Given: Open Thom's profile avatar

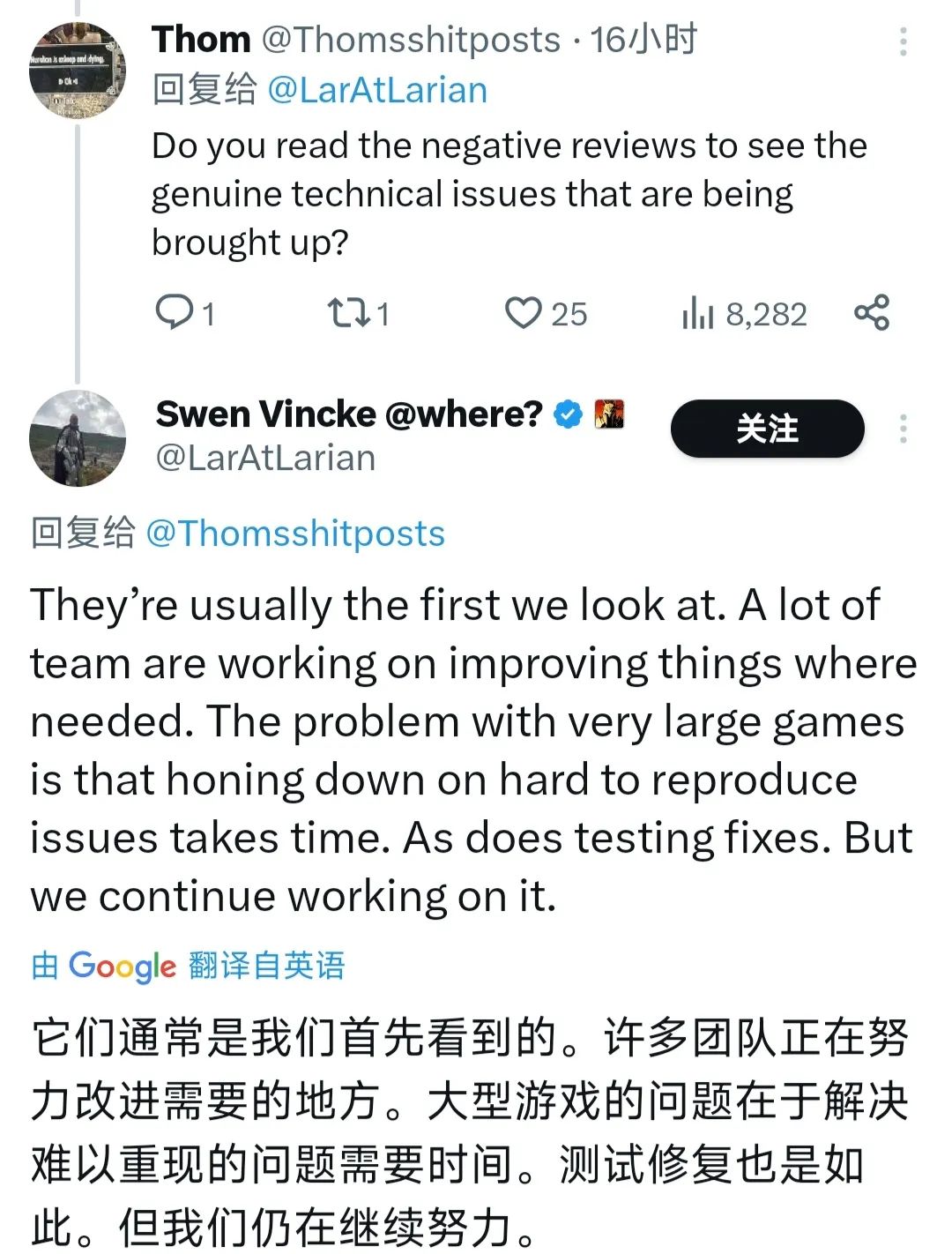Looking at the screenshot, I should point(78,71).
